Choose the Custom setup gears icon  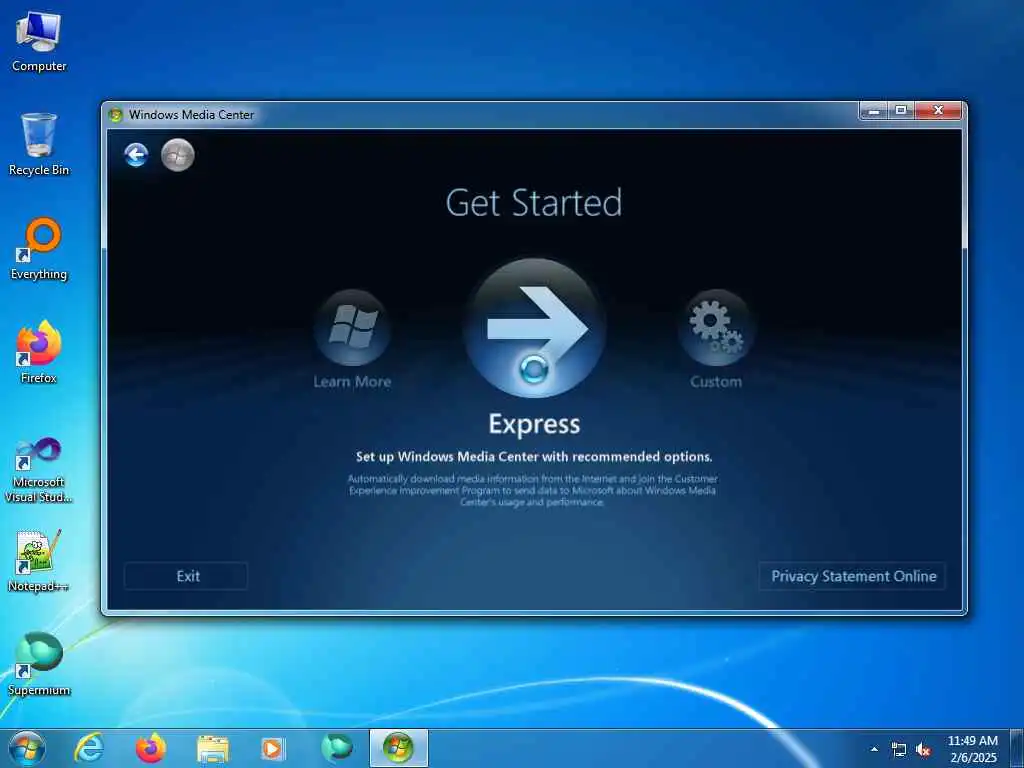716,328
